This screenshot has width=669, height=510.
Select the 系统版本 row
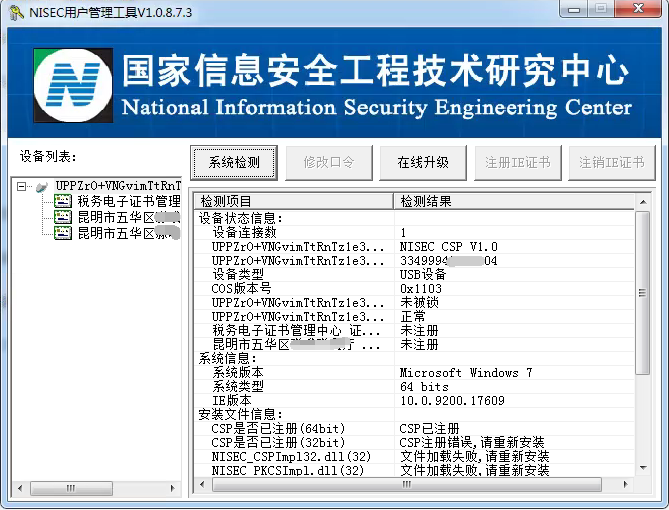pyautogui.click(x=414, y=373)
